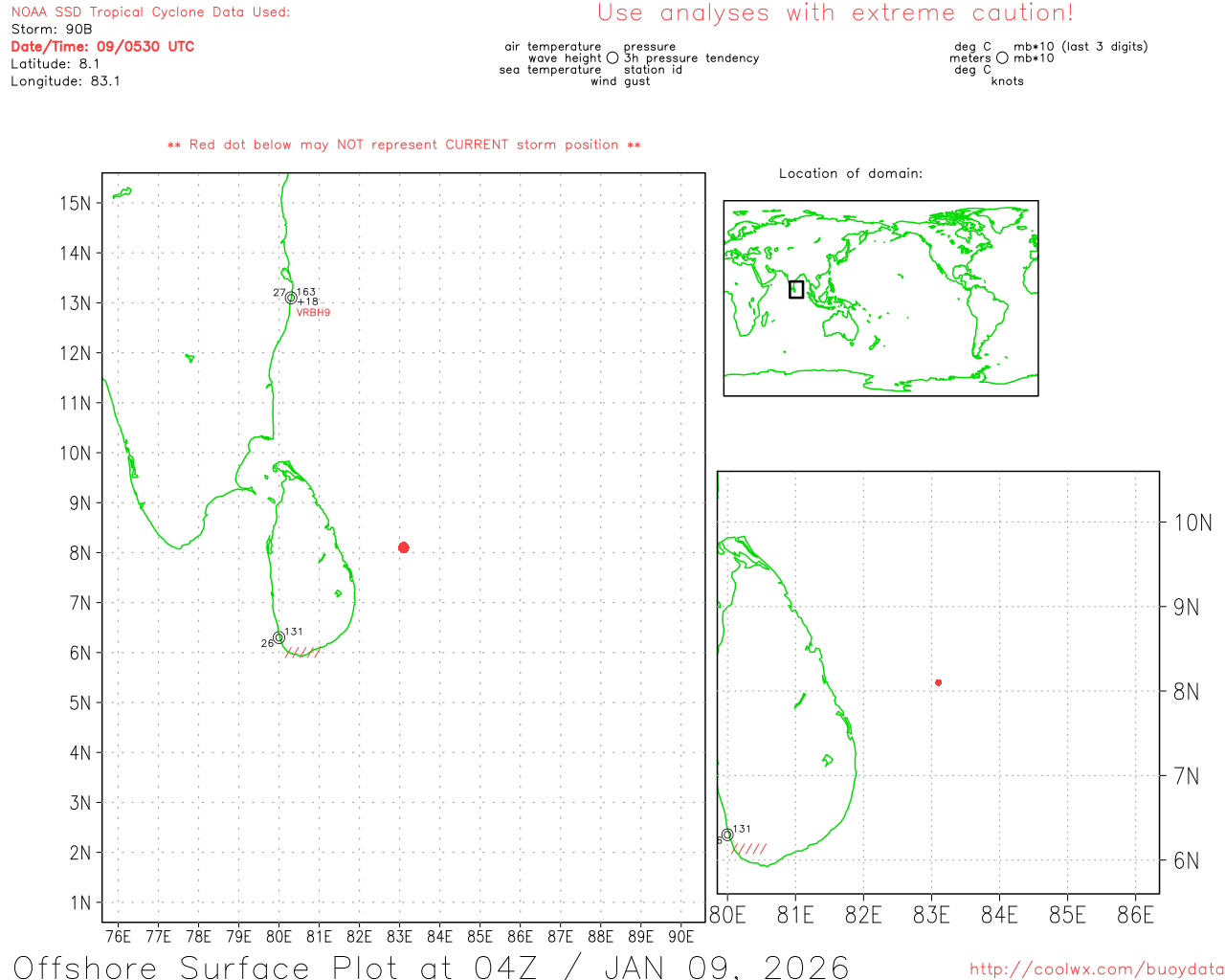
Task: Select the station circle on the zoomed inset map
Action: (727, 835)
